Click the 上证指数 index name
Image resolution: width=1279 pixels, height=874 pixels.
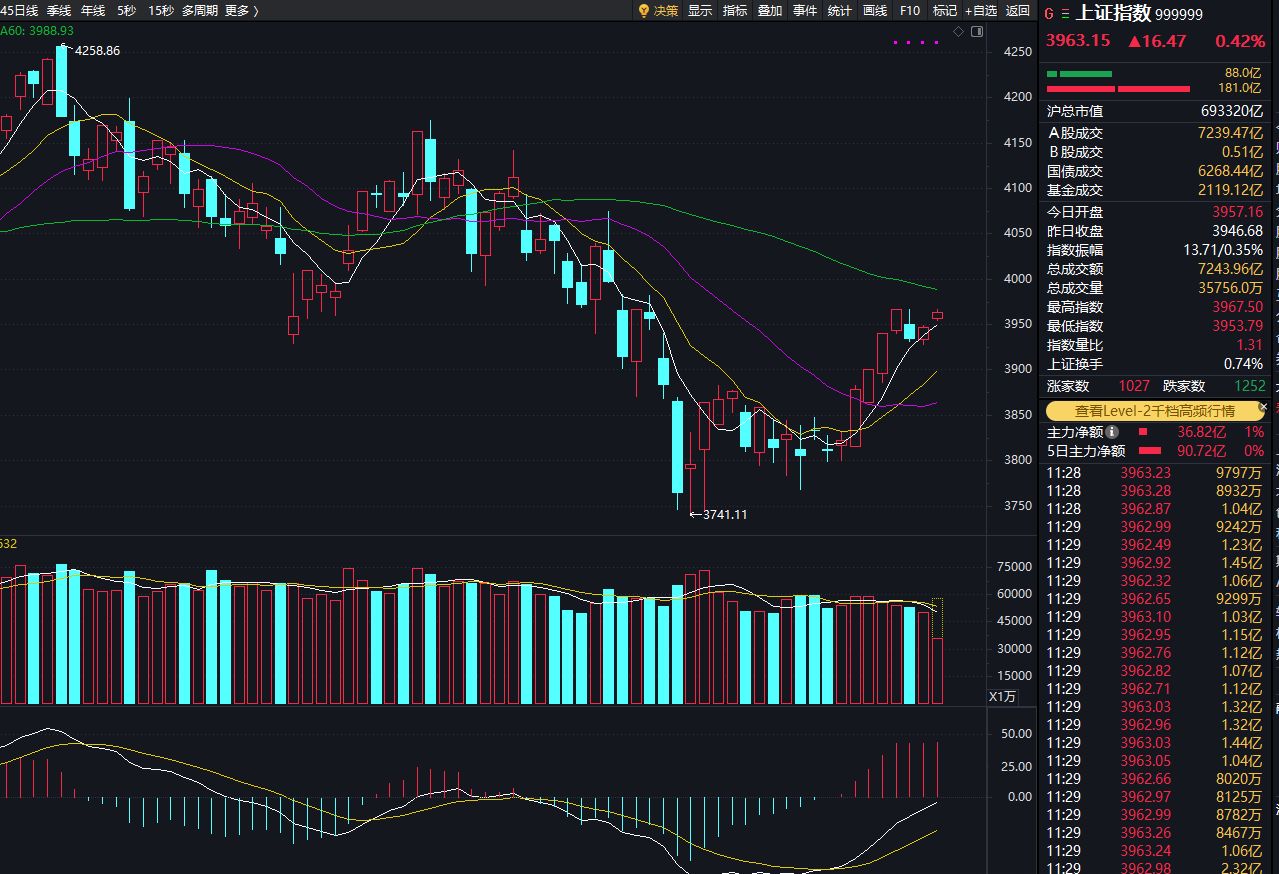[x=1114, y=14]
